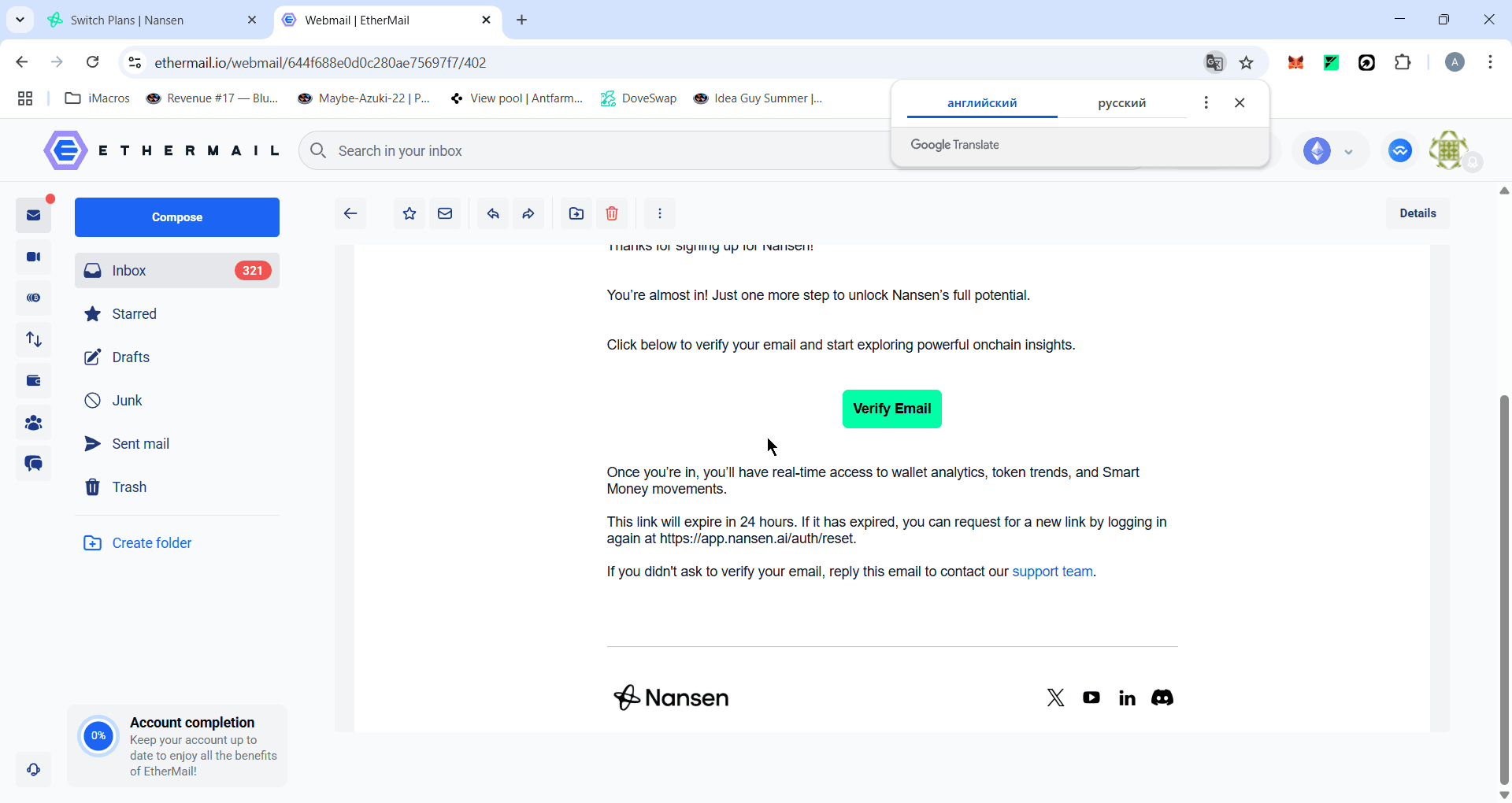Open Chrome extensions puzzle icon
Viewport: 1512px width, 803px height.
(1403, 62)
